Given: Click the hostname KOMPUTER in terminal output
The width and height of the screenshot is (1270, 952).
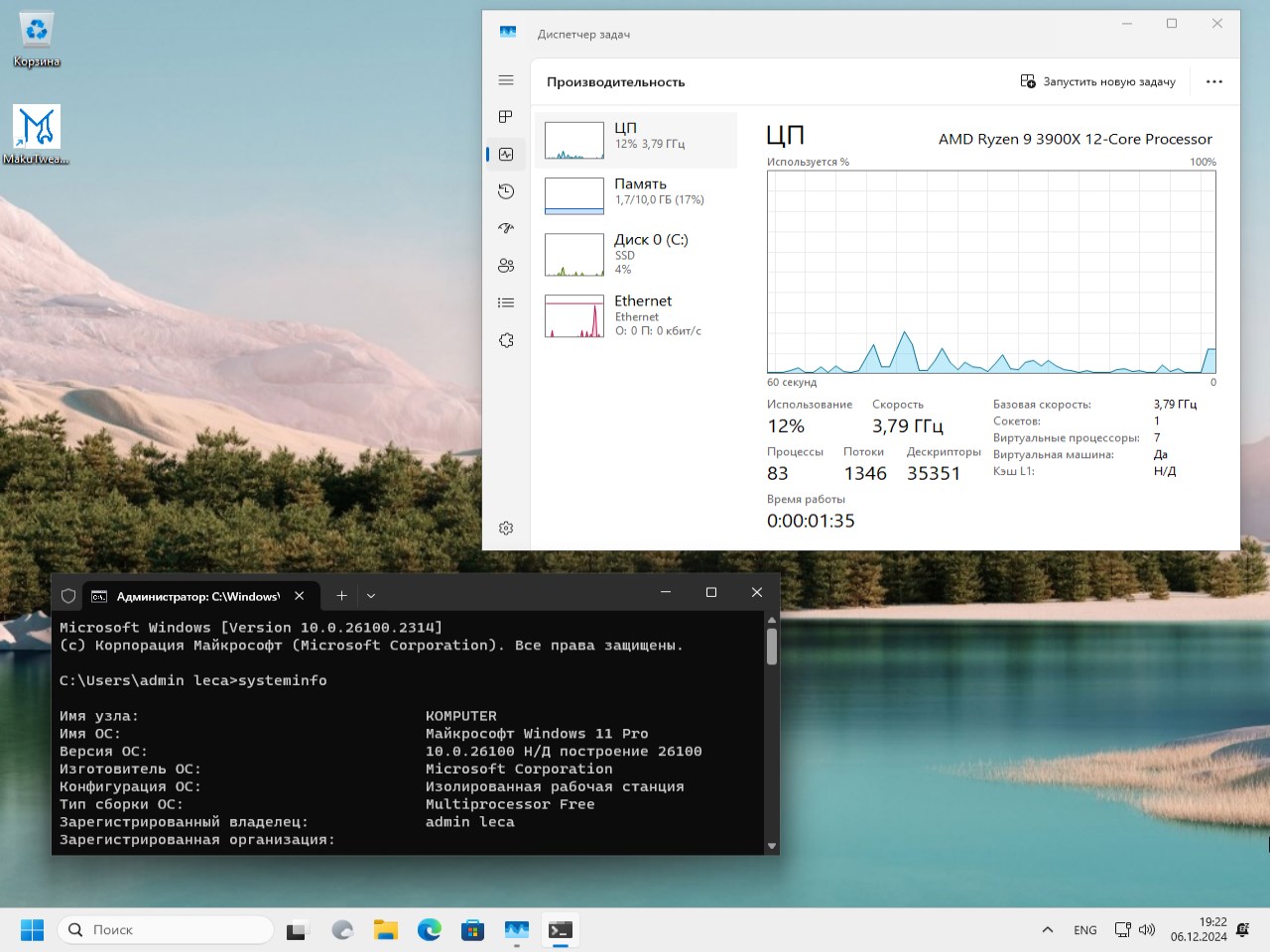Looking at the screenshot, I should click(461, 716).
